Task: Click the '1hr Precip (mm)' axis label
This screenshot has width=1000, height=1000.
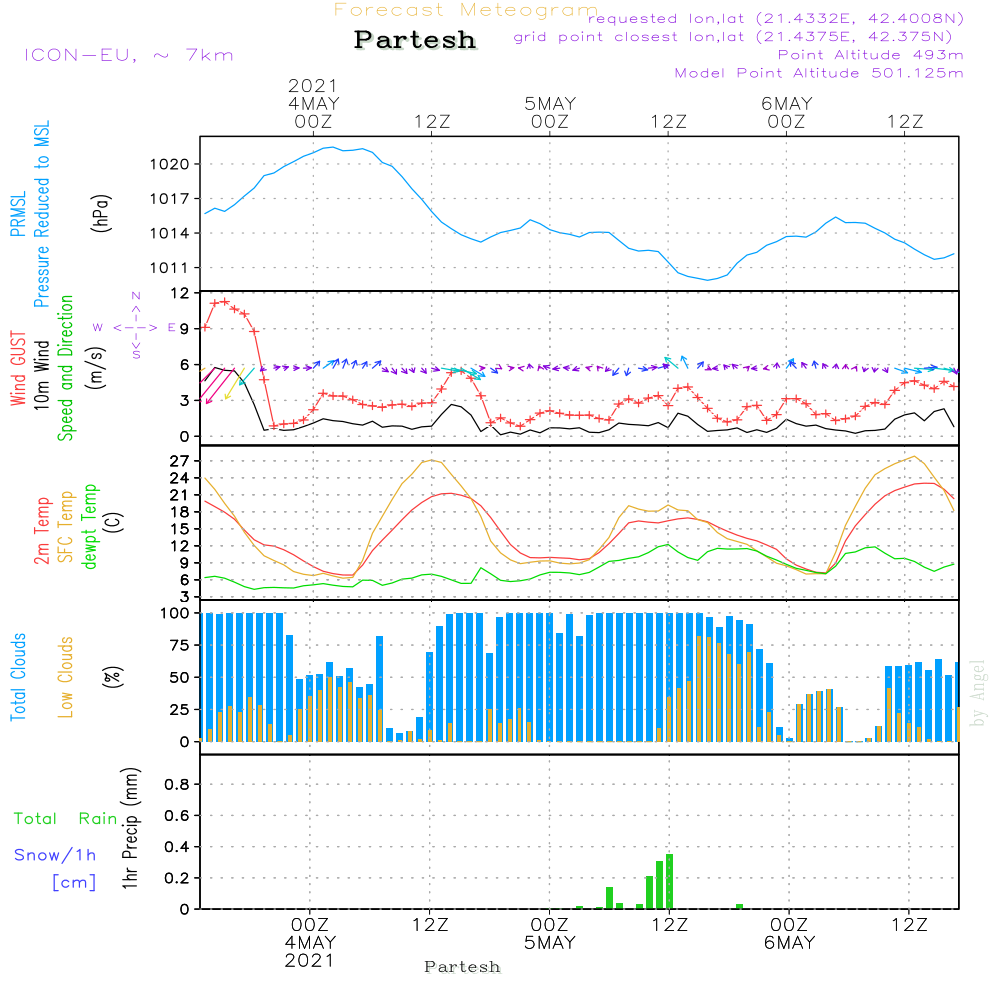Action: [x=130, y=828]
